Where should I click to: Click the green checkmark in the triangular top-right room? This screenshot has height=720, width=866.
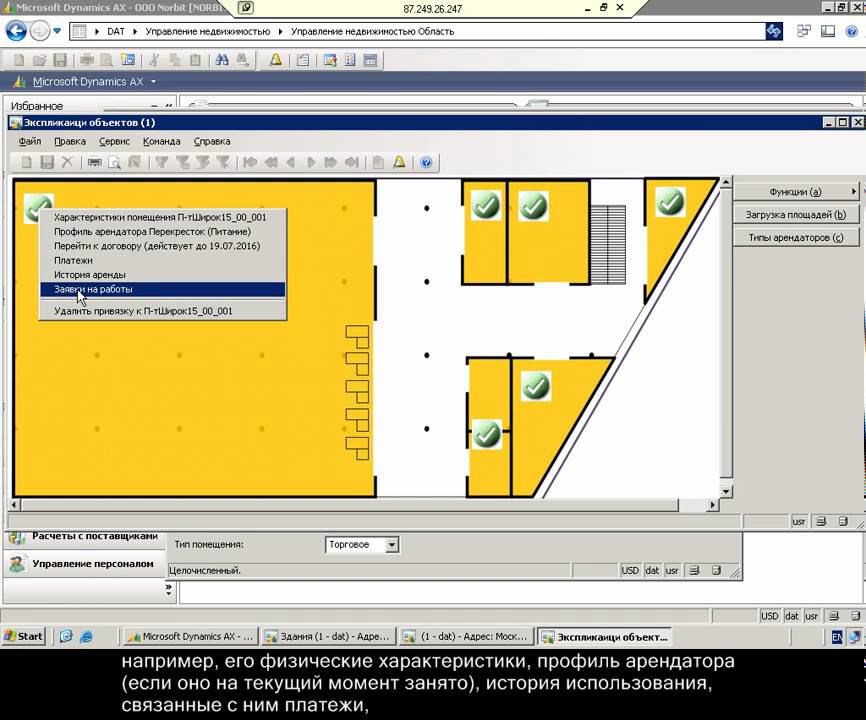tap(670, 202)
